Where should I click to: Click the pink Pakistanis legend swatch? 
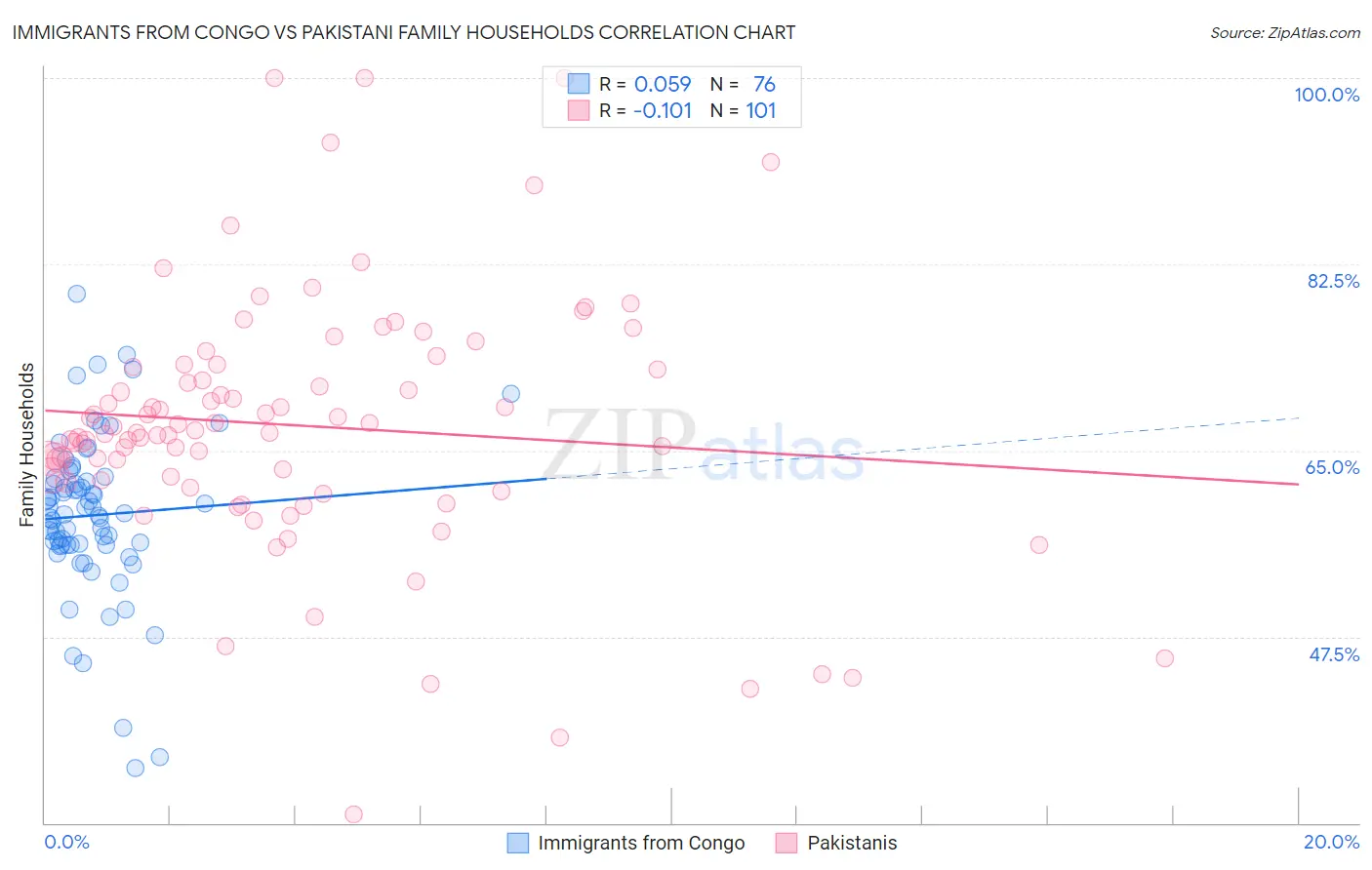pos(787,843)
